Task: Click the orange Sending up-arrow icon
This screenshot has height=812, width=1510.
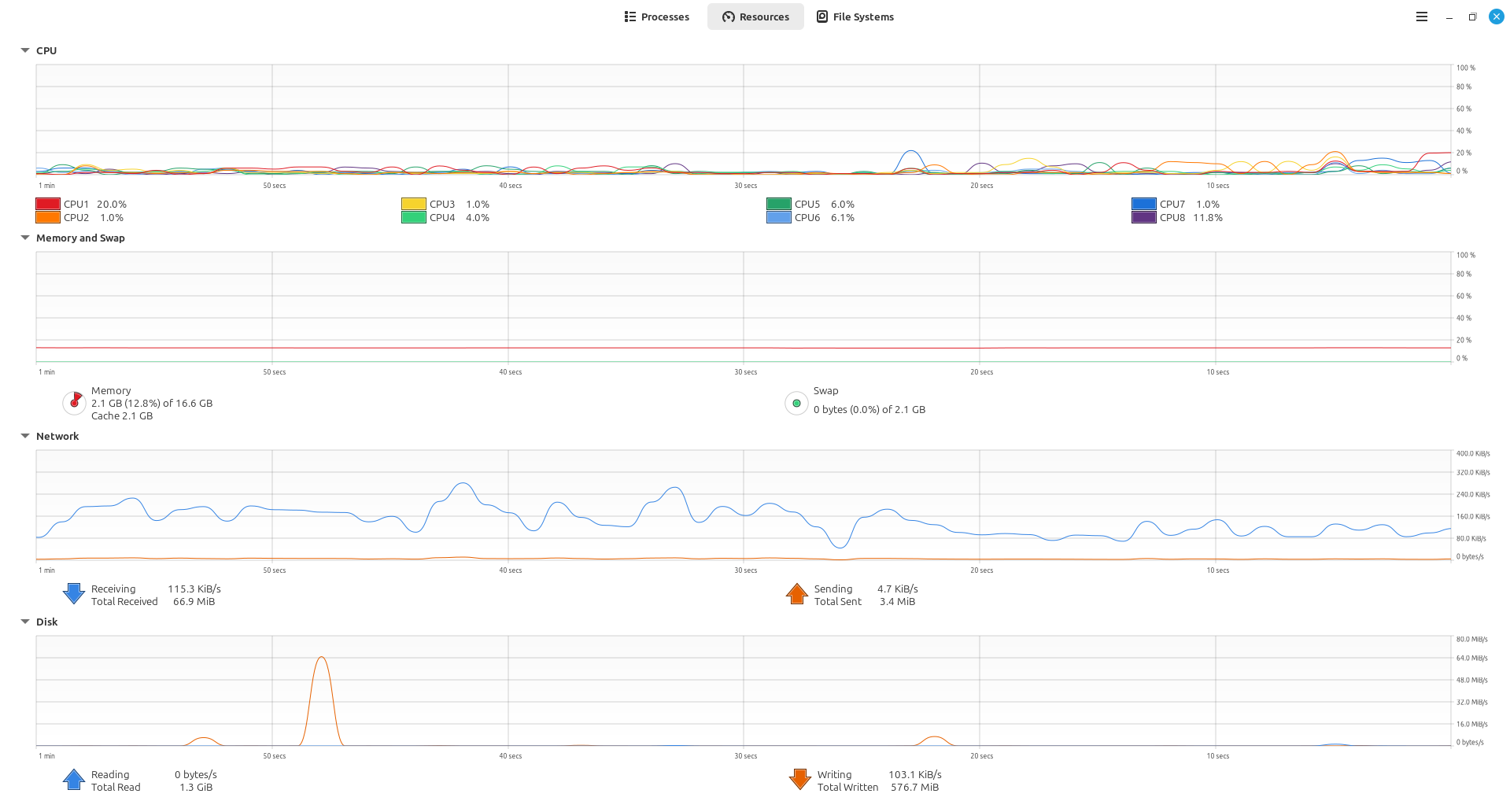Action: click(x=796, y=594)
